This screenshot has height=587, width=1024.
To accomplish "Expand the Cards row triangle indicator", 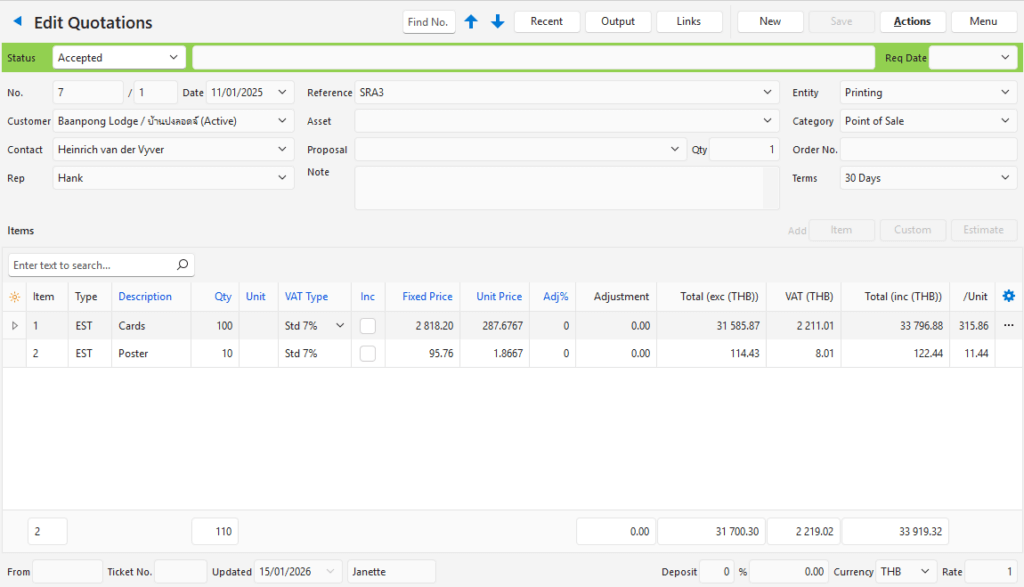I will coord(14,326).
